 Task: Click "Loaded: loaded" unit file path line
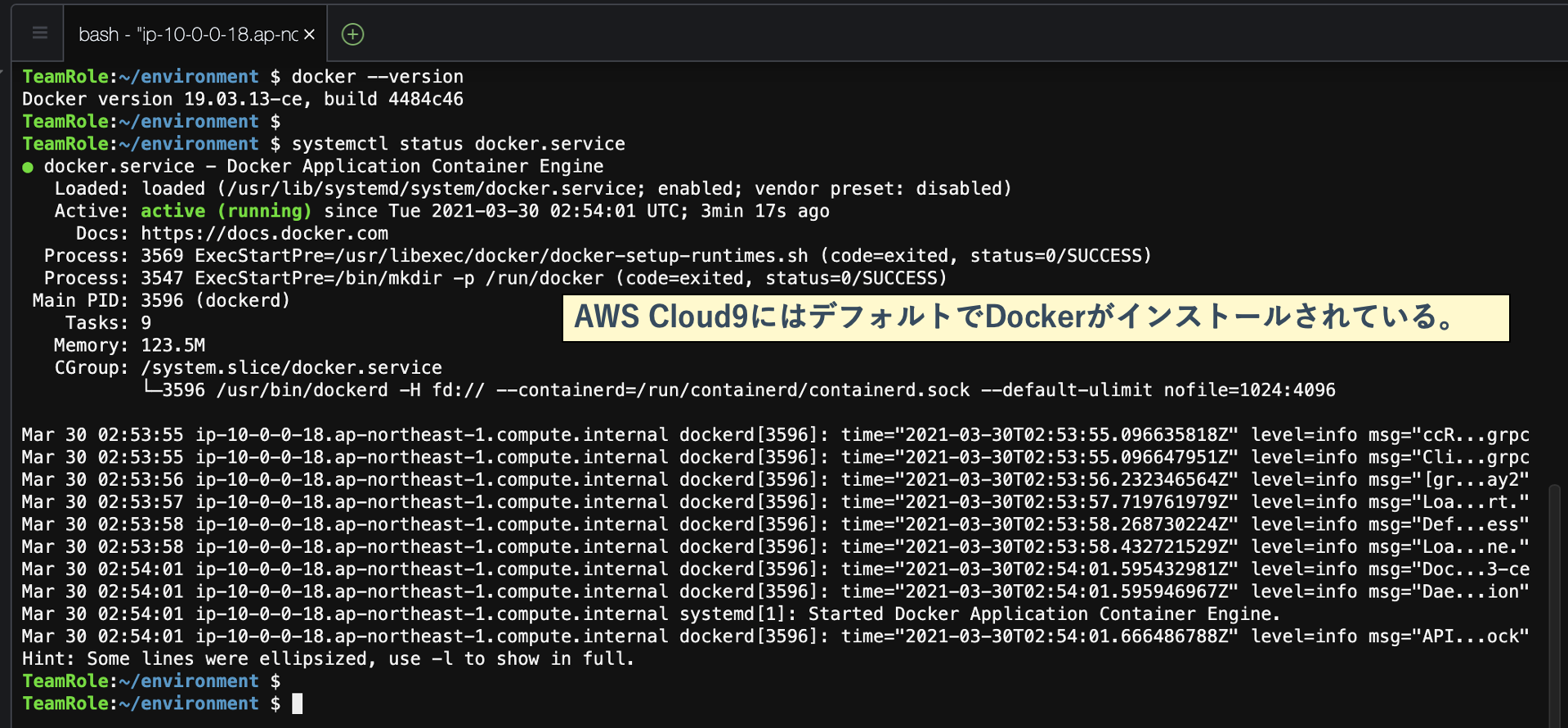pyautogui.click(x=533, y=189)
